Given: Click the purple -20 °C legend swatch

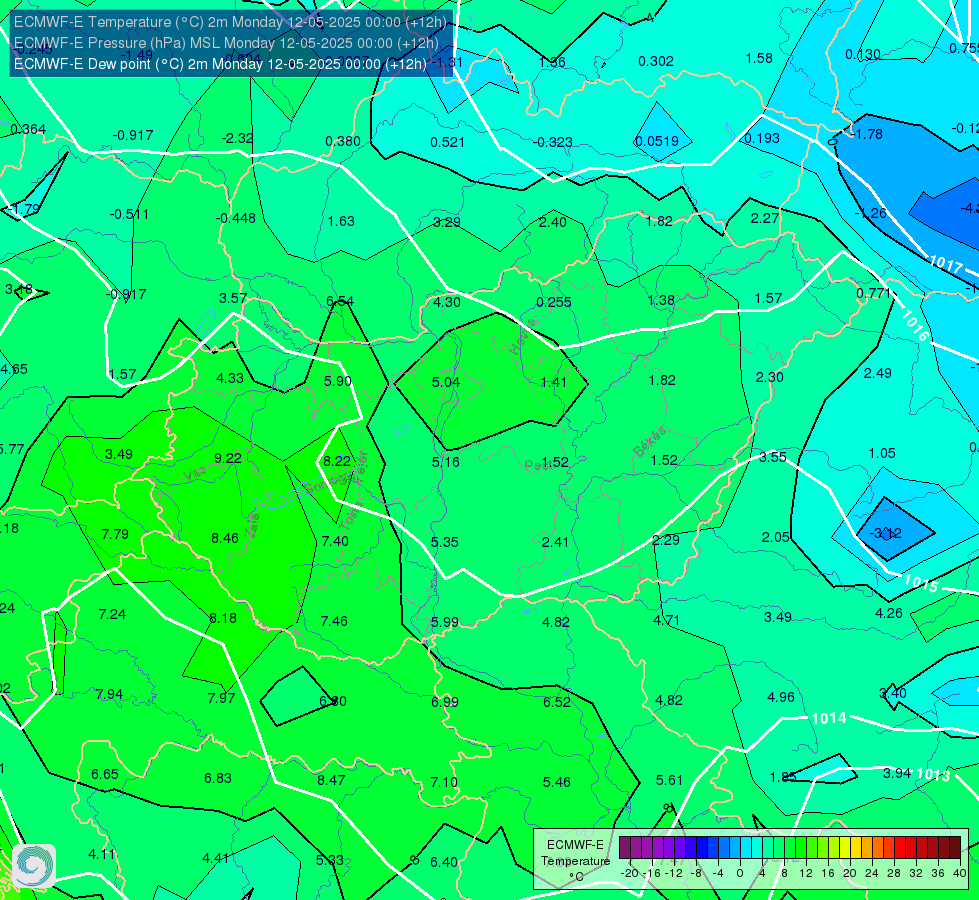Looking at the screenshot, I should (x=625, y=848).
